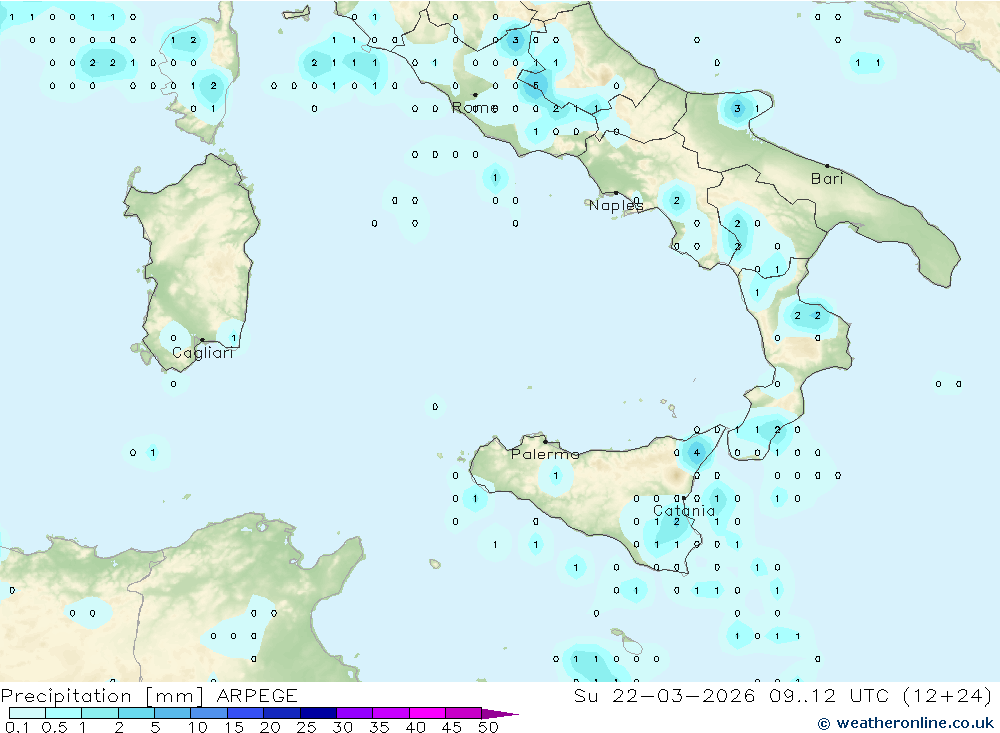Select the lightest 0.1–0.5 mm legend swatch
This screenshot has height=733, width=1000.
pyautogui.click(x=27, y=713)
